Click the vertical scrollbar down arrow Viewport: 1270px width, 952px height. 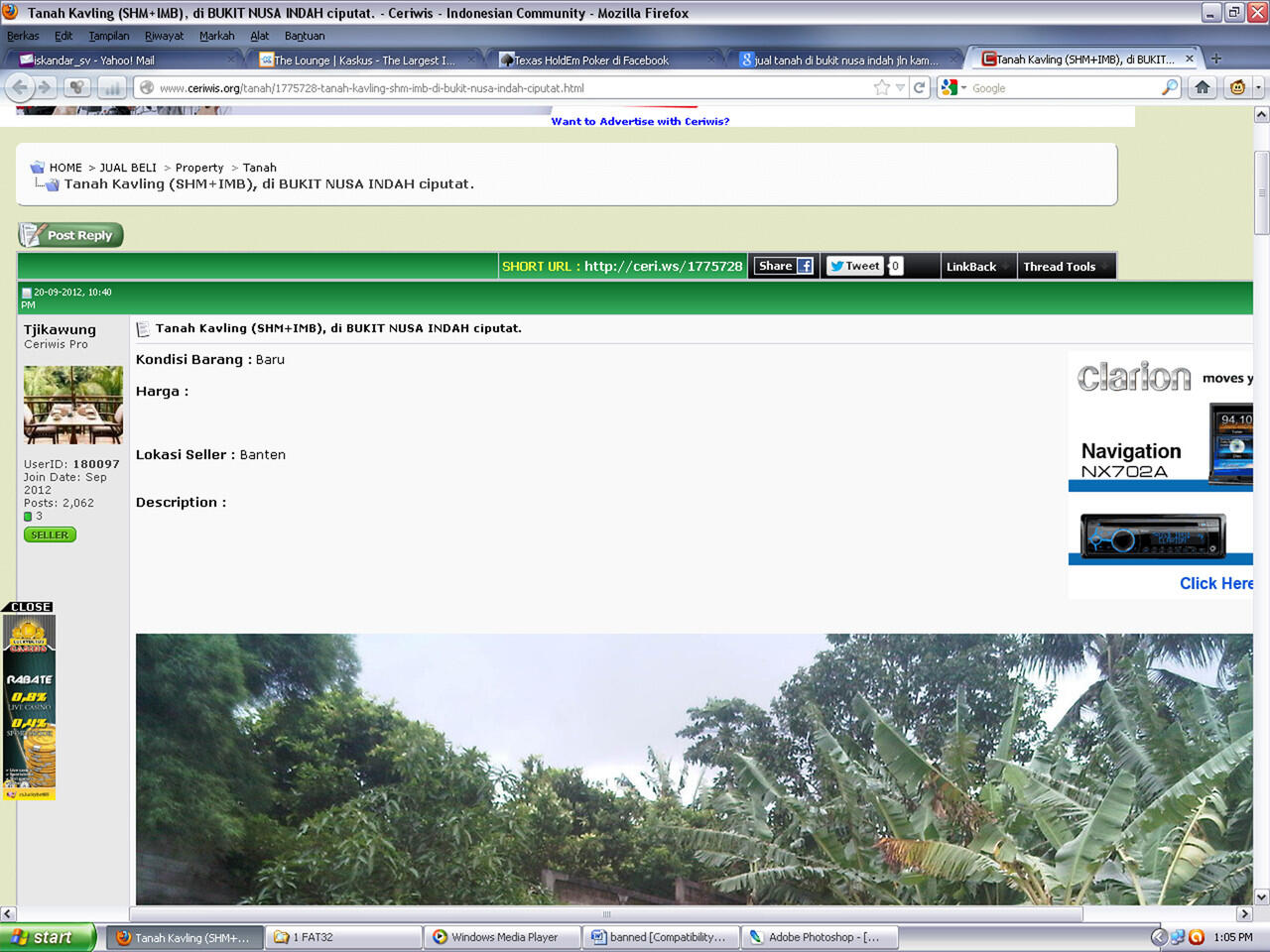click(1261, 896)
